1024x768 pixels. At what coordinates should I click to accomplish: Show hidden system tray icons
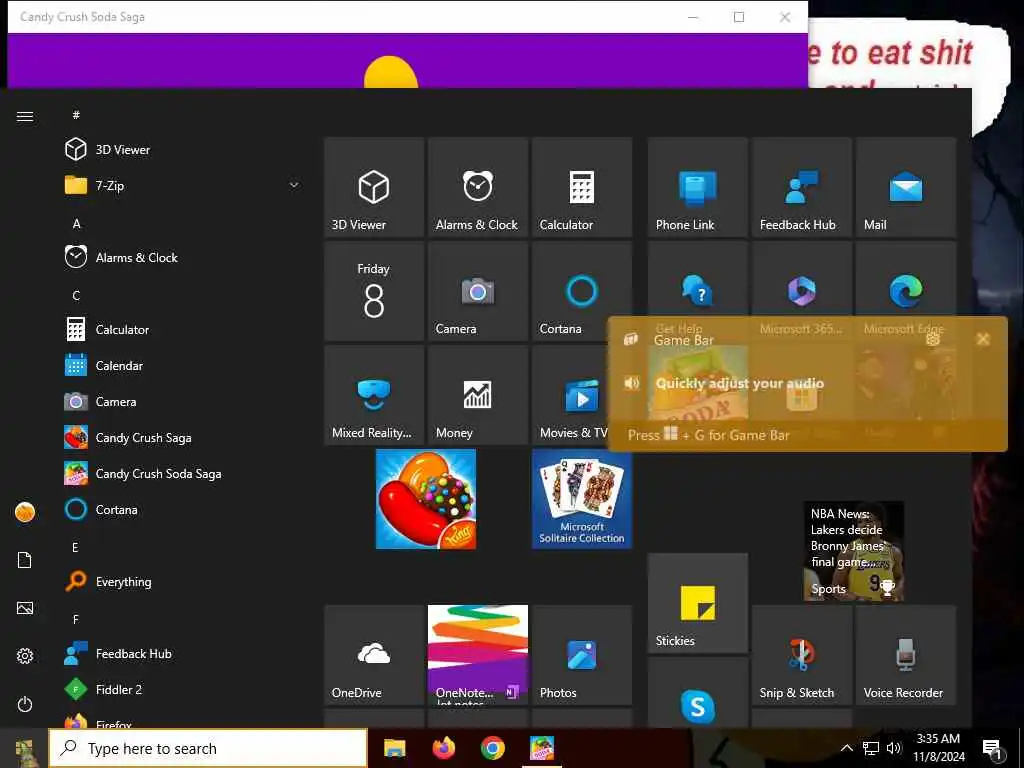846,748
